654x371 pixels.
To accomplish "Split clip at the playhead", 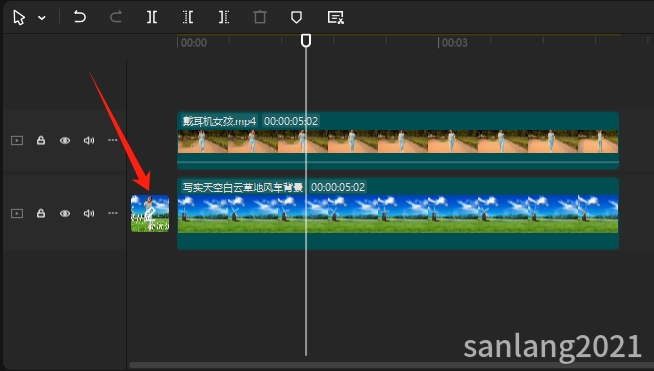I will [152, 17].
